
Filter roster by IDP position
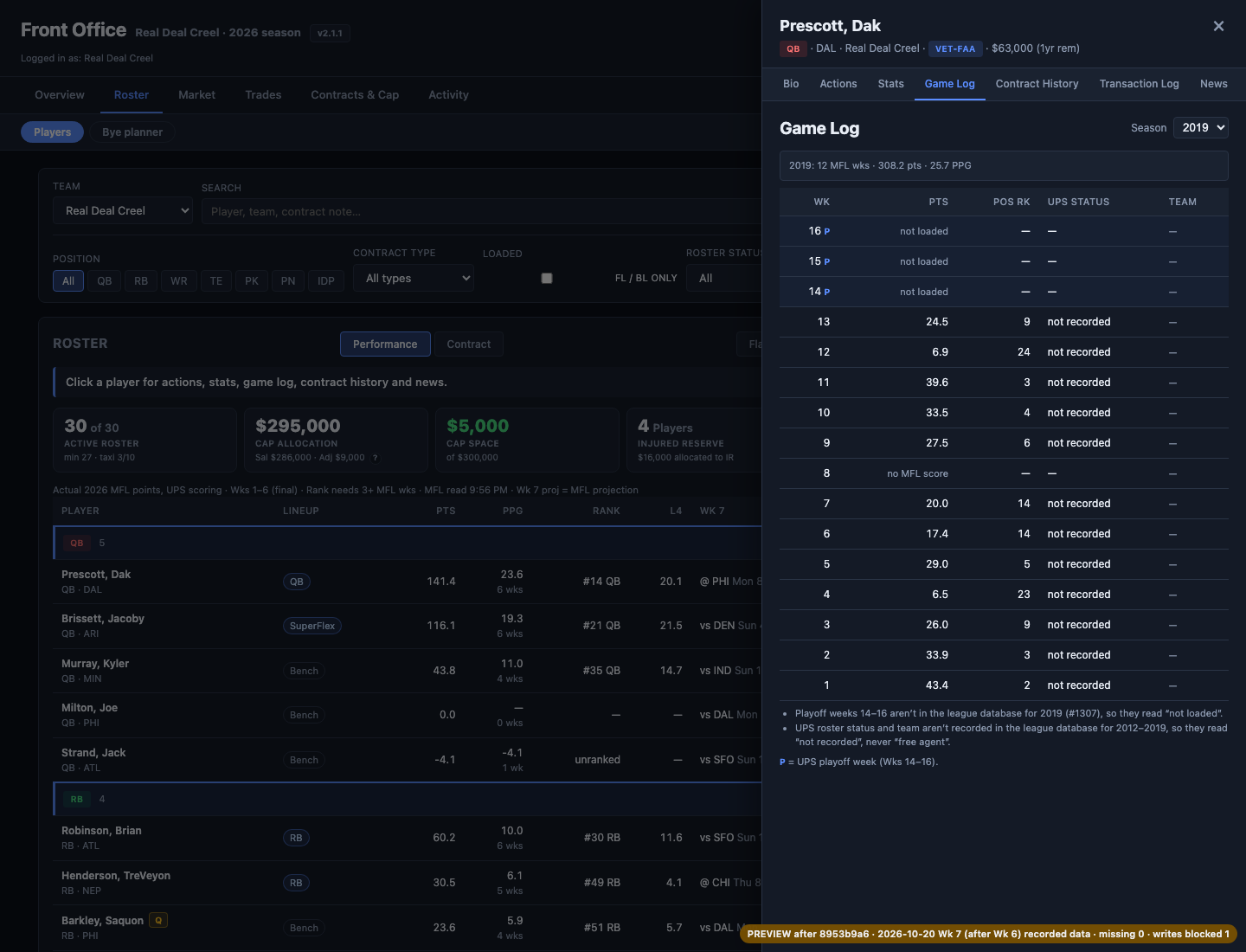pos(326,280)
